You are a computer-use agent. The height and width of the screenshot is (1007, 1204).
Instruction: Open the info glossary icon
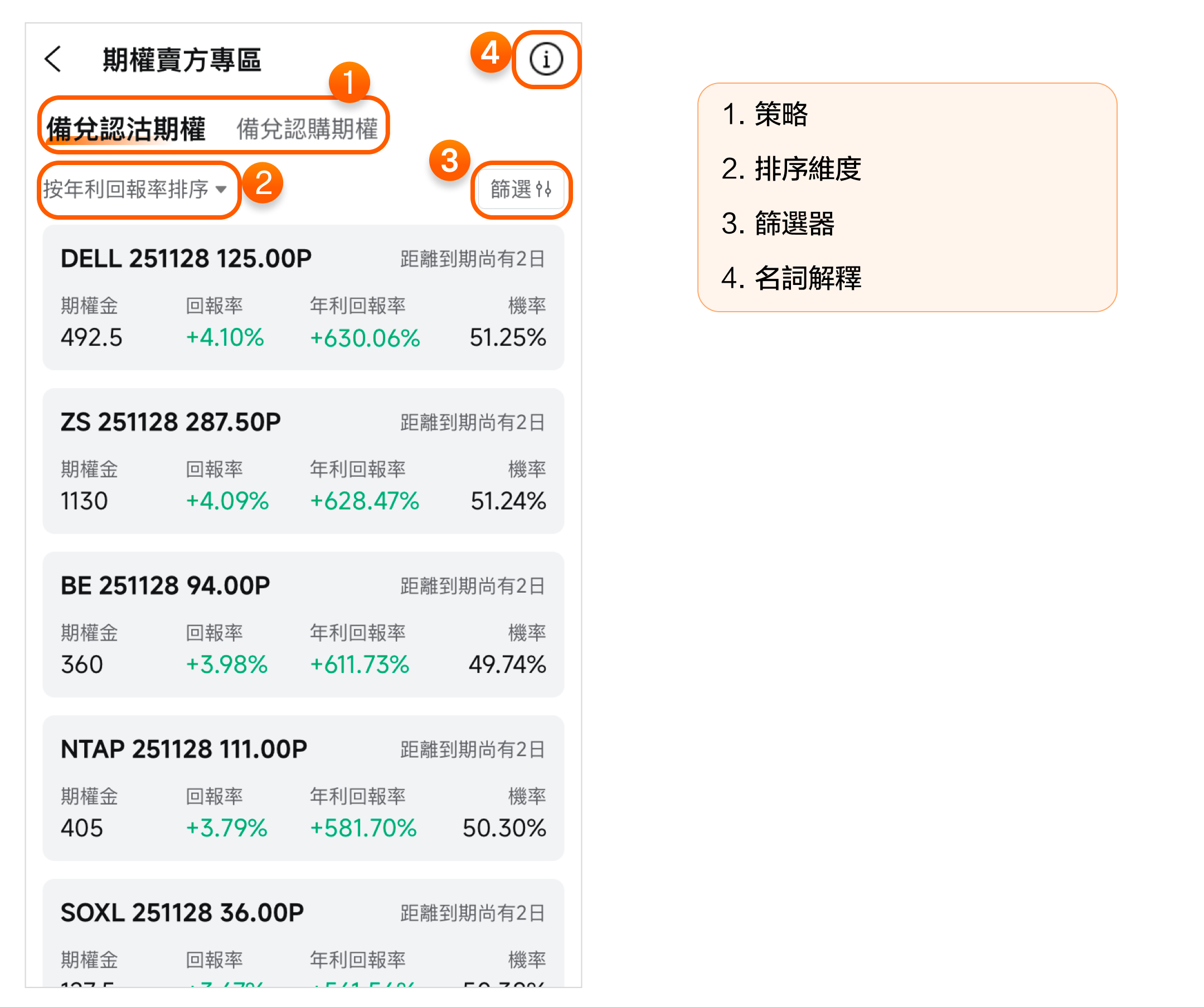point(546,59)
